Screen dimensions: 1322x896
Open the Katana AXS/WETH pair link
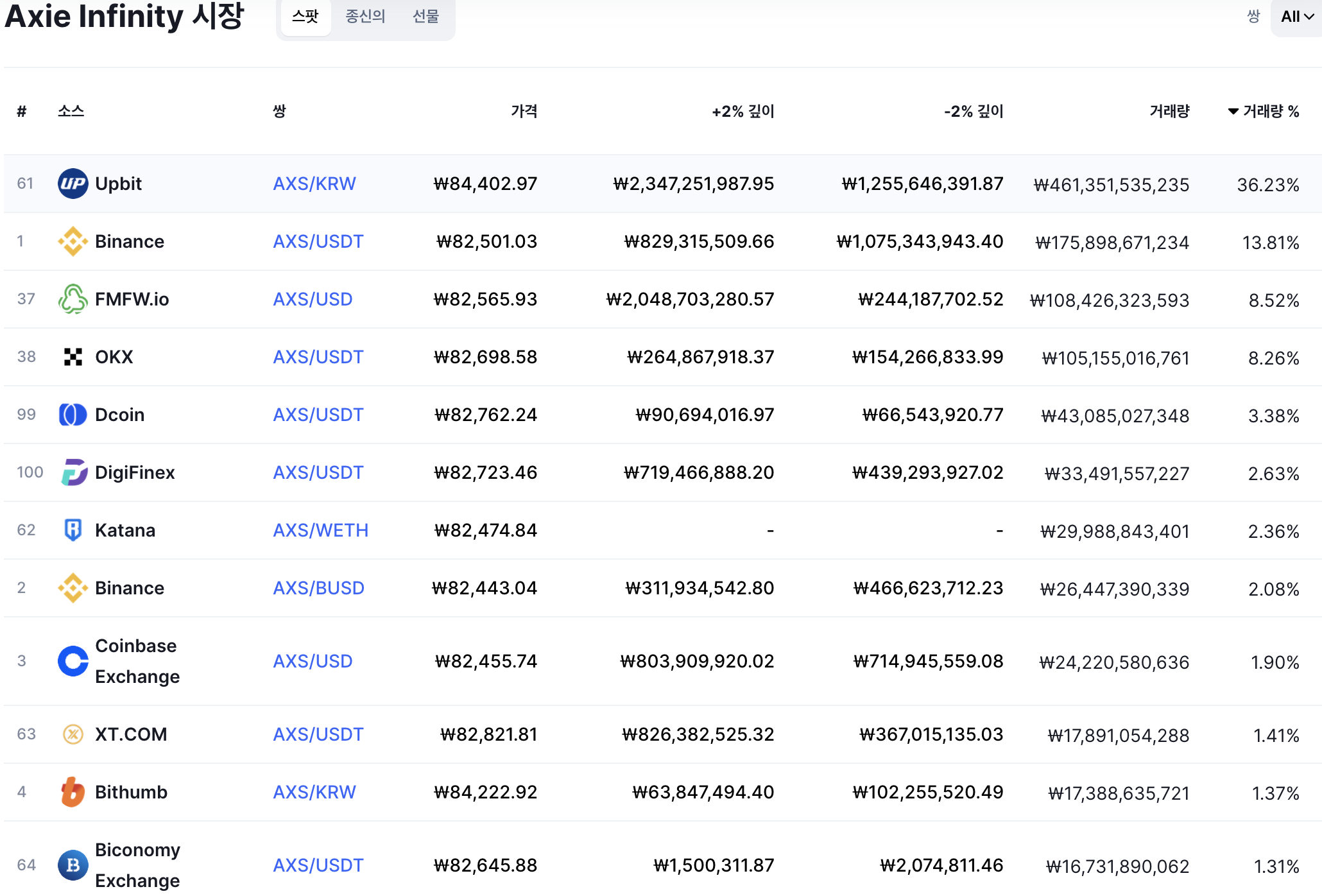(x=320, y=530)
